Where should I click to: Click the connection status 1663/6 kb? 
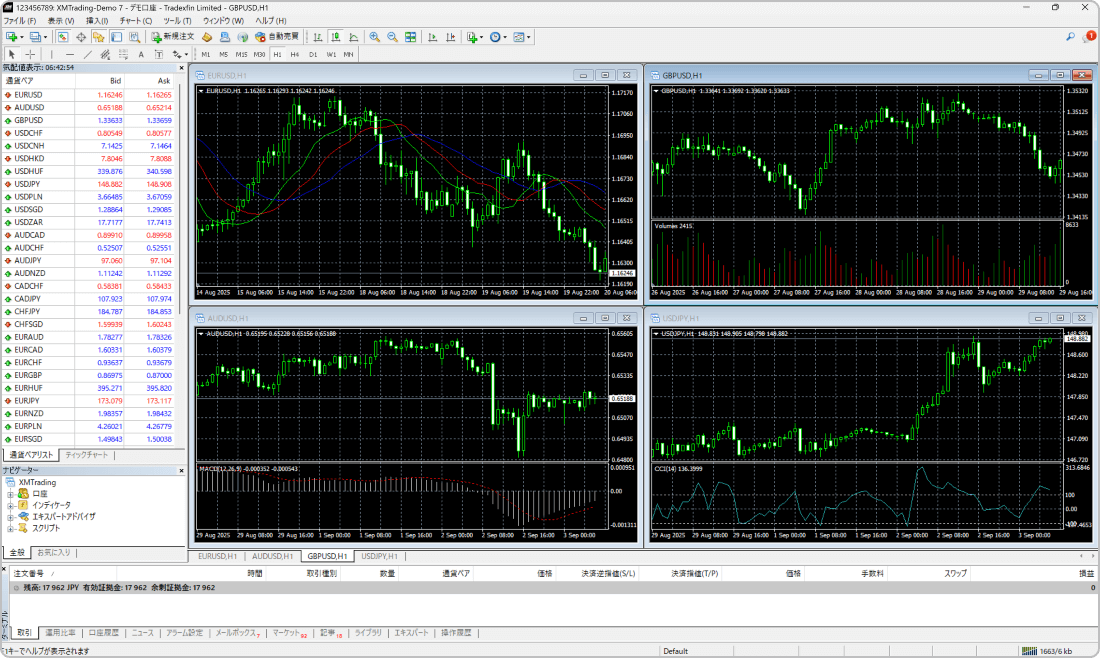click(1047, 651)
